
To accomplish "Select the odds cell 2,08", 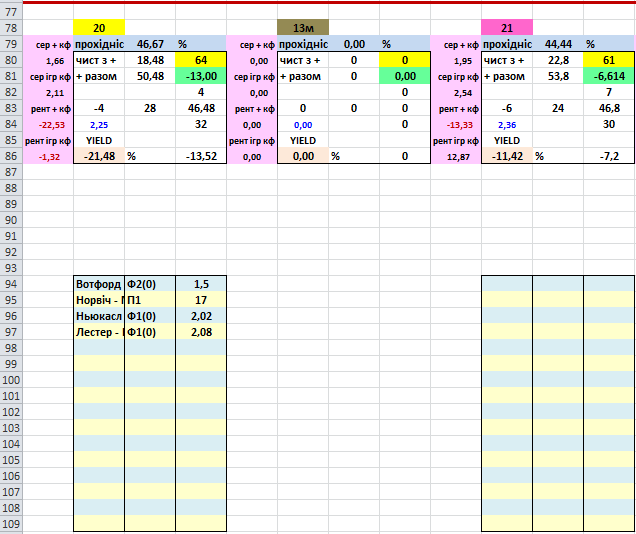I will [x=201, y=332].
